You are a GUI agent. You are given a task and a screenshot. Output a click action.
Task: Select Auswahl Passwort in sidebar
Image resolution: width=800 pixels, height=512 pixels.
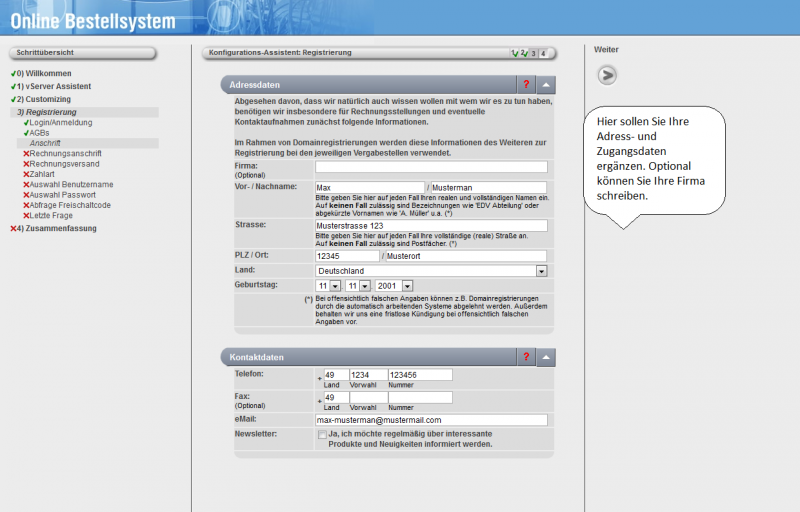pos(63,195)
